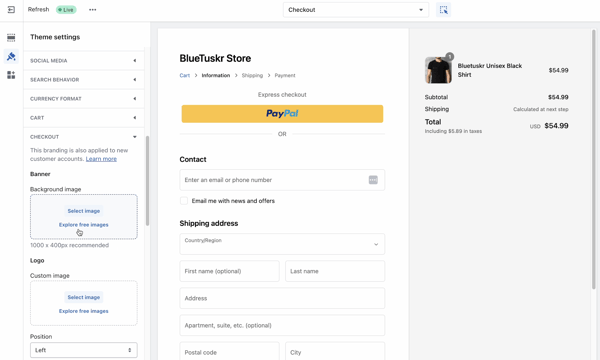Click the Shipping breadcrumb step

click(x=252, y=75)
